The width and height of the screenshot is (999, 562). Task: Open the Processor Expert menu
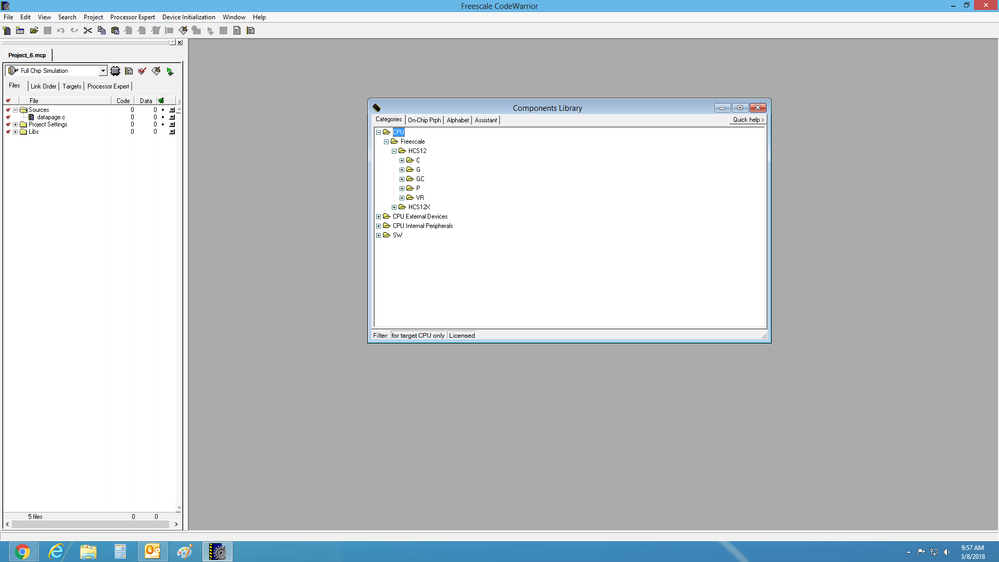133,17
